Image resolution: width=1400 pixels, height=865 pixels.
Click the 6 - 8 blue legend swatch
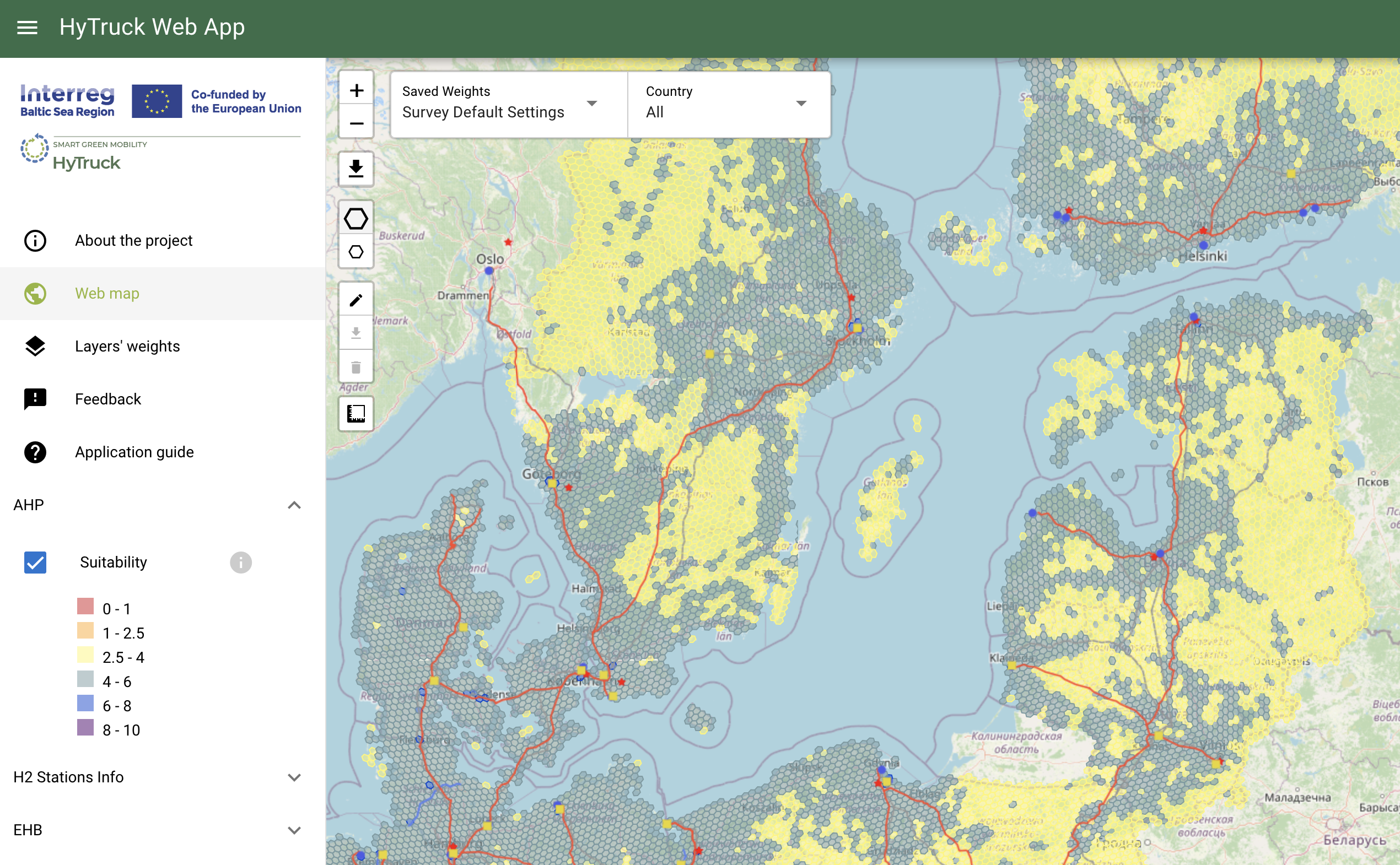pos(85,704)
